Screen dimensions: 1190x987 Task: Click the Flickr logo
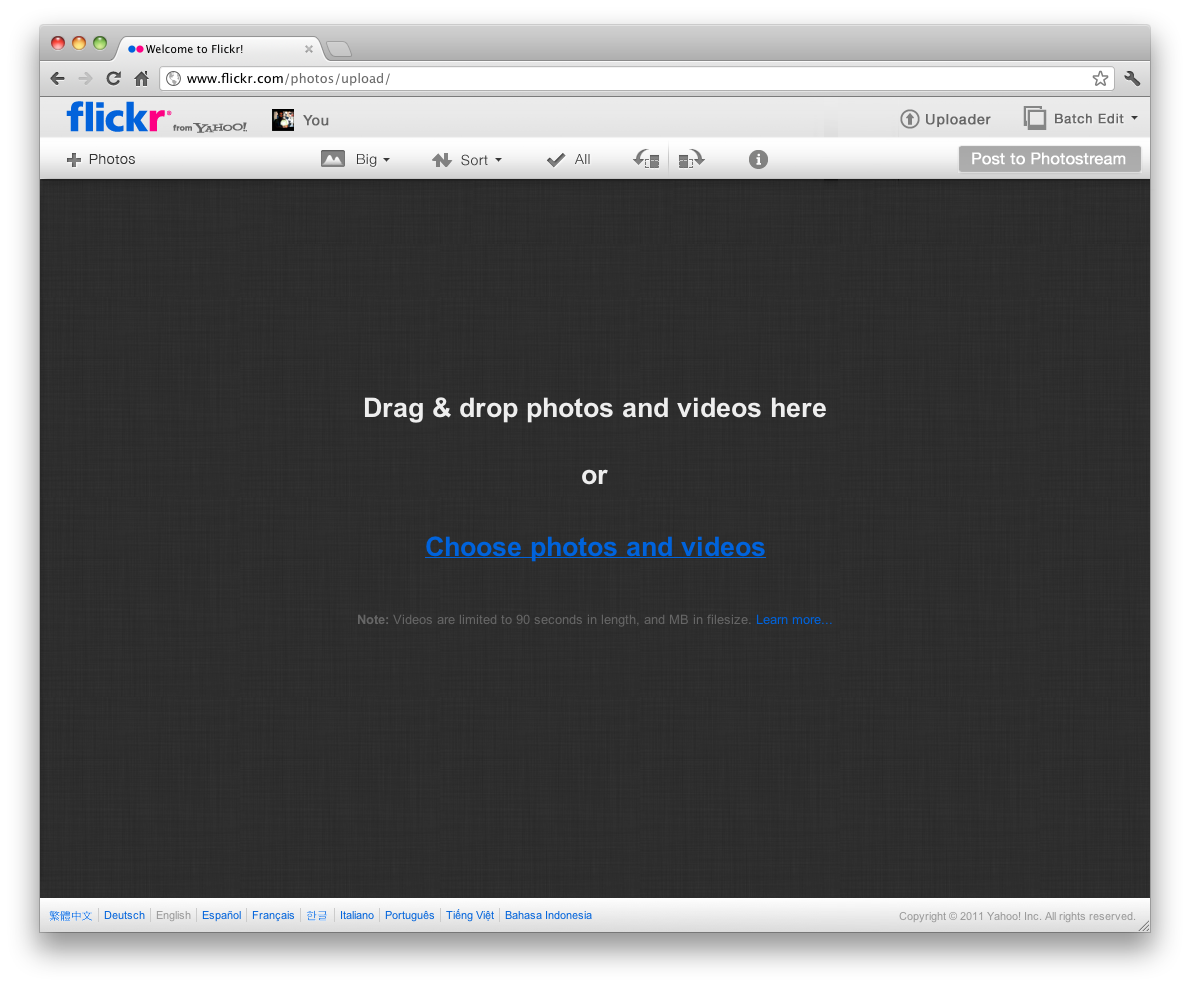tap(118, 117)
